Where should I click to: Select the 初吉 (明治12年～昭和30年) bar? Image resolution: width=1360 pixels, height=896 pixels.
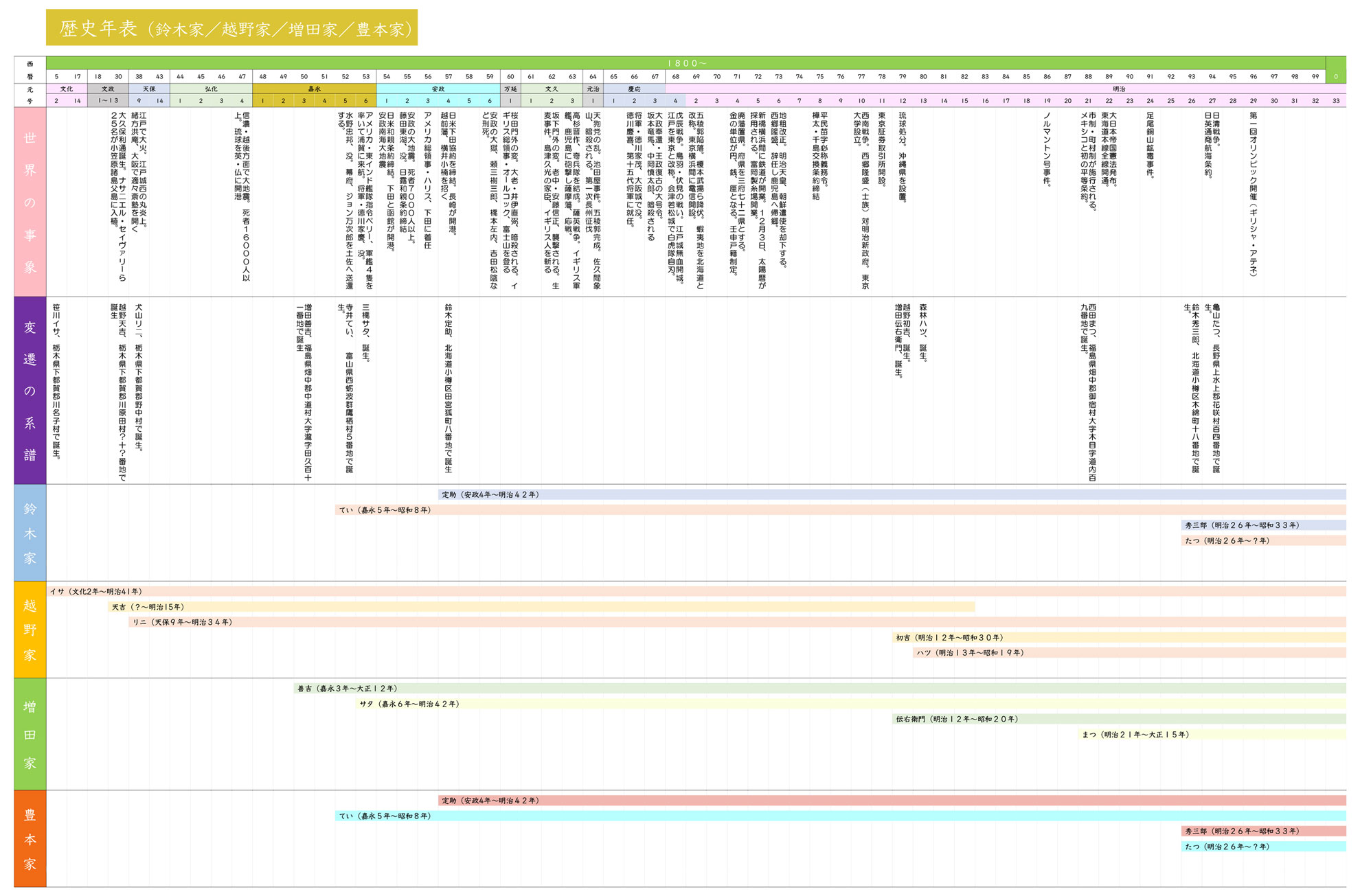(x=1119, y=637)
